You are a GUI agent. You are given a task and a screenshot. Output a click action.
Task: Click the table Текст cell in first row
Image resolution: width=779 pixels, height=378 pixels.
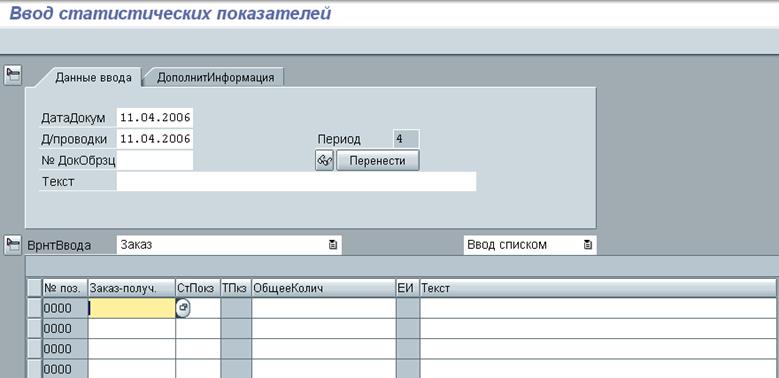coord(598,308)
